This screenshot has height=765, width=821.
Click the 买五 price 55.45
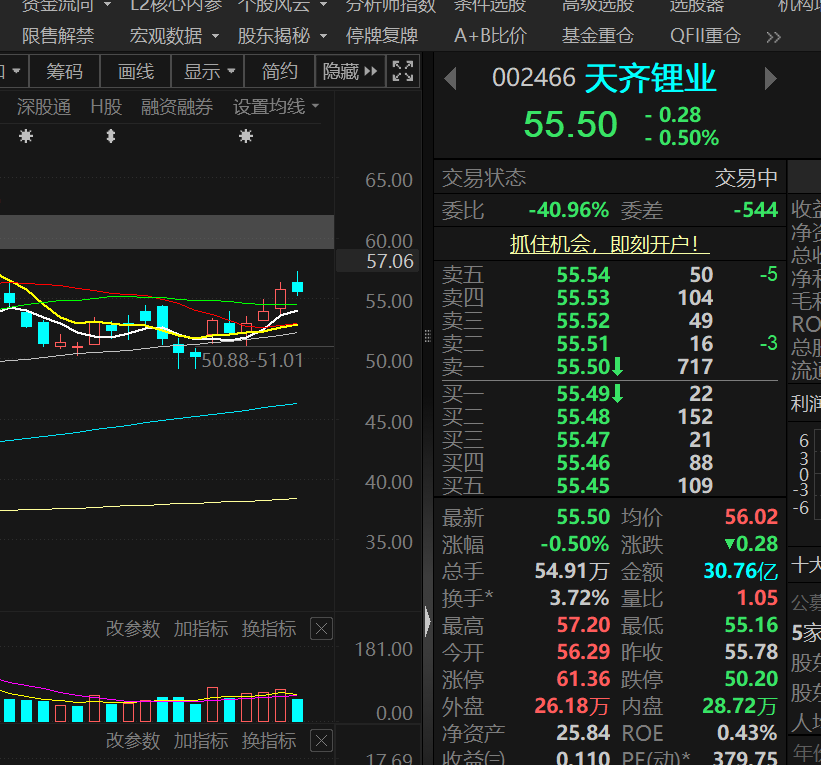click(x=583, y=486)
